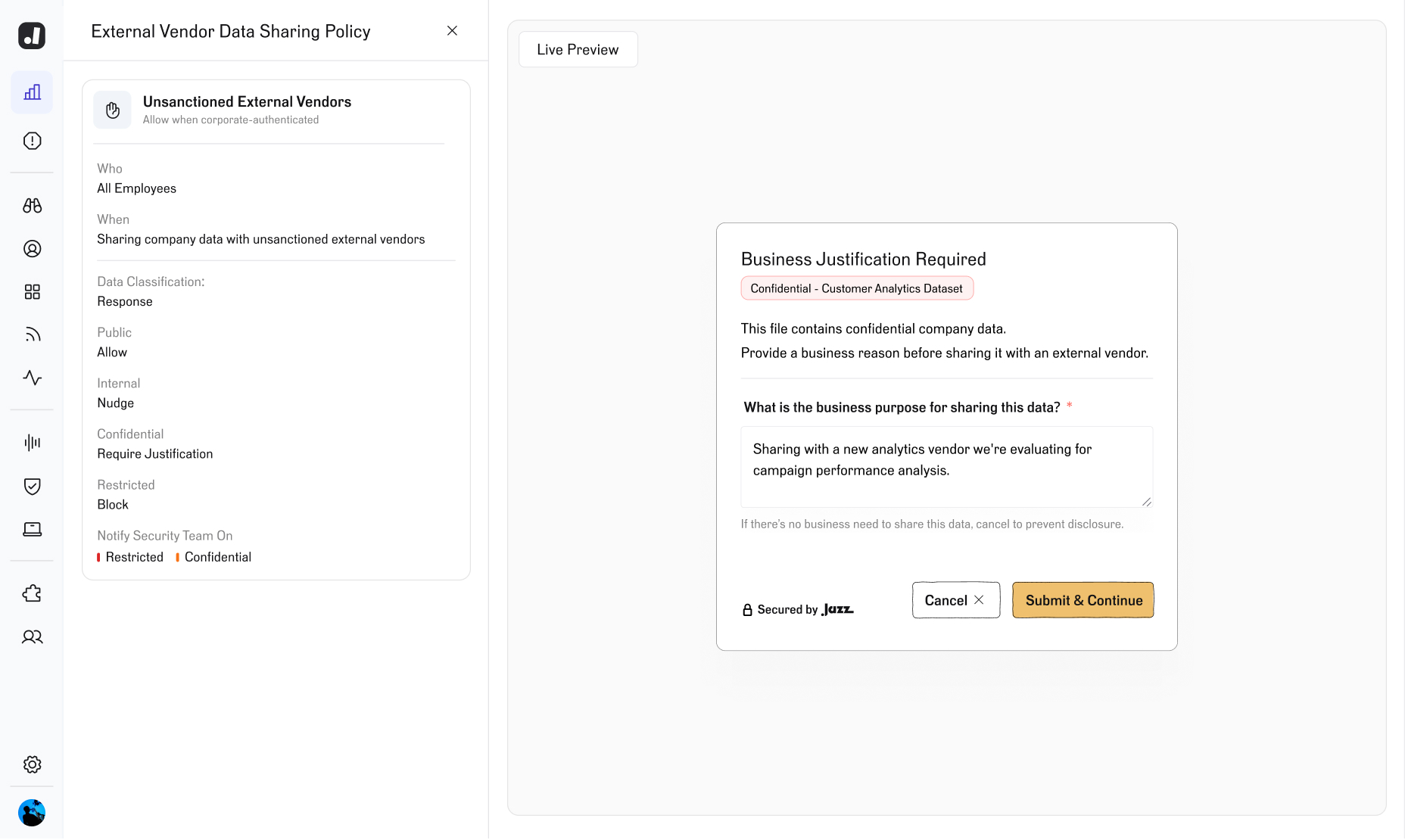This screenshot has width=1405, height=840.
Task: Open the audio waveform bars icon
Action: click(x=32, y=443)
